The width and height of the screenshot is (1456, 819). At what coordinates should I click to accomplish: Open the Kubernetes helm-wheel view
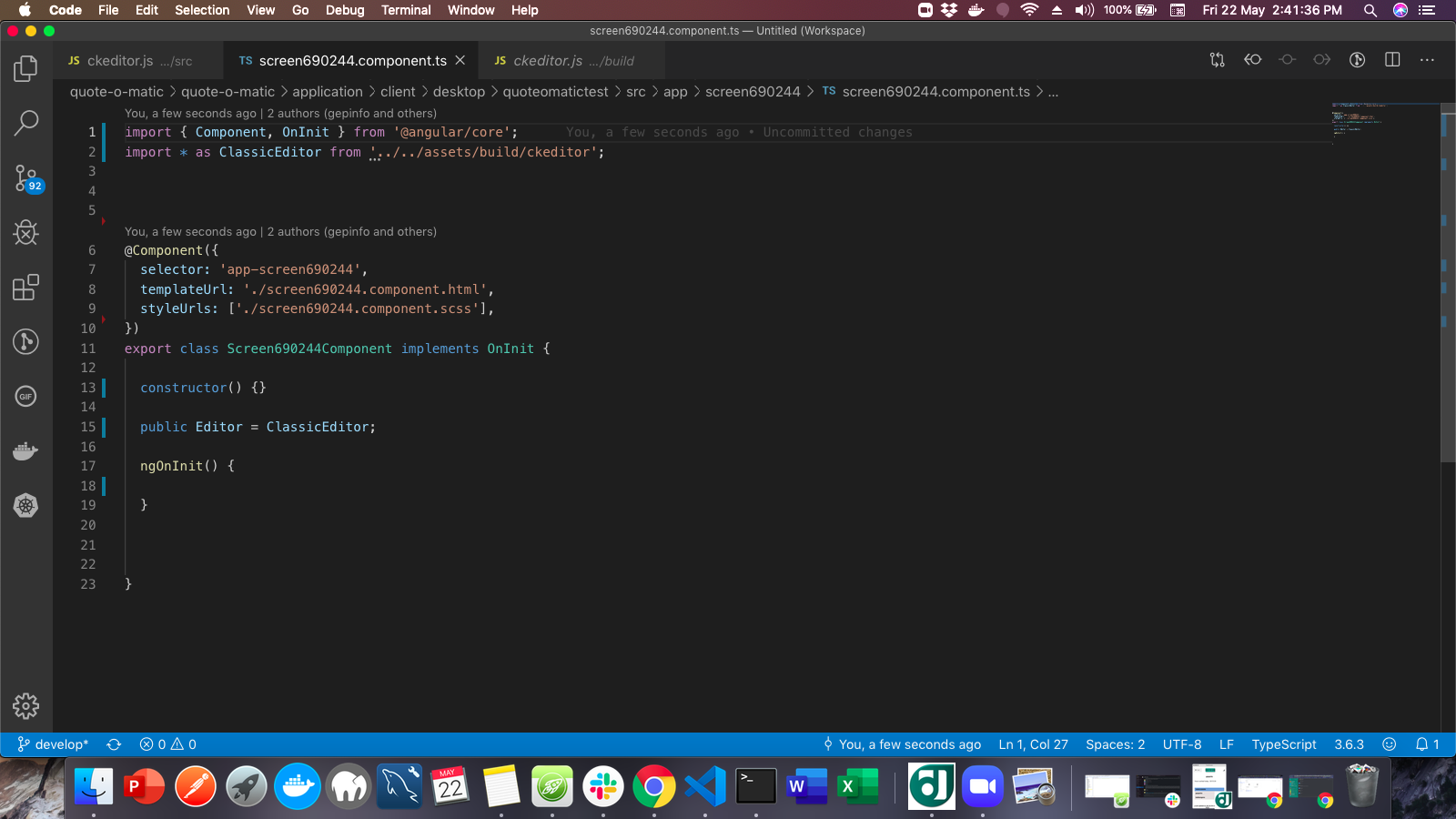[26, 505]
